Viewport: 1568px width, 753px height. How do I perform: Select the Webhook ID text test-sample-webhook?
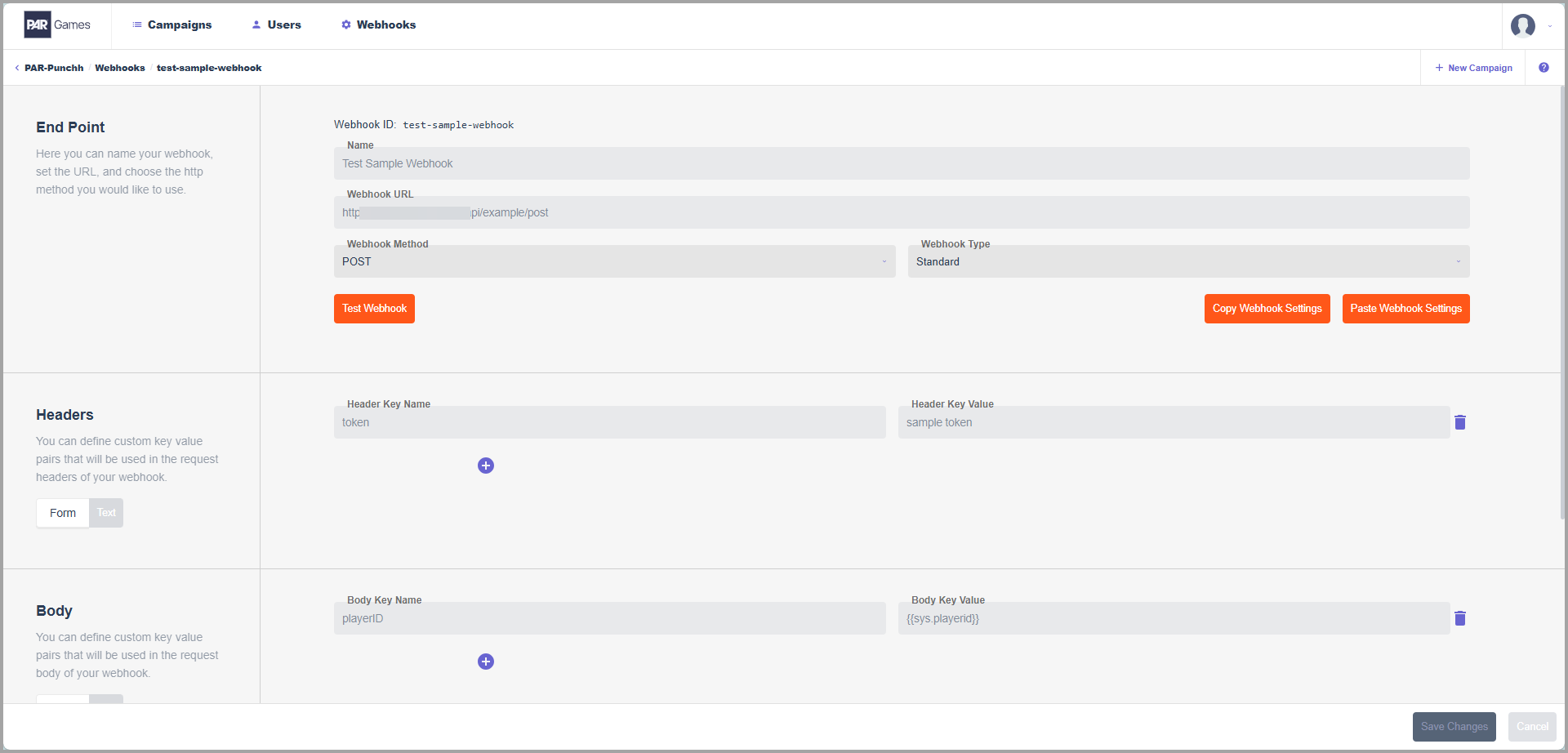[458, 125]
